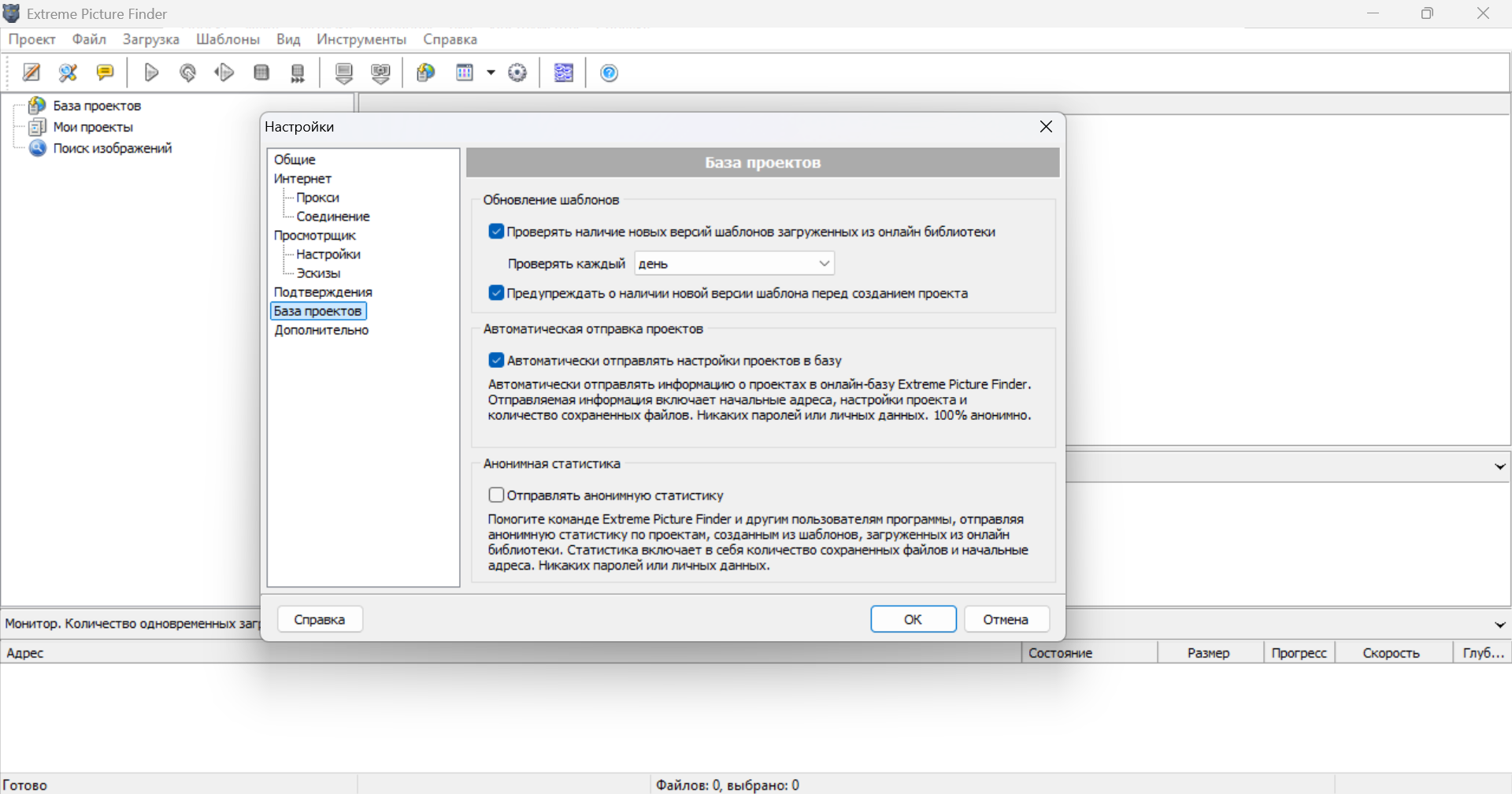
Task: Stop download with the square icon
Action: coord(261,72)
